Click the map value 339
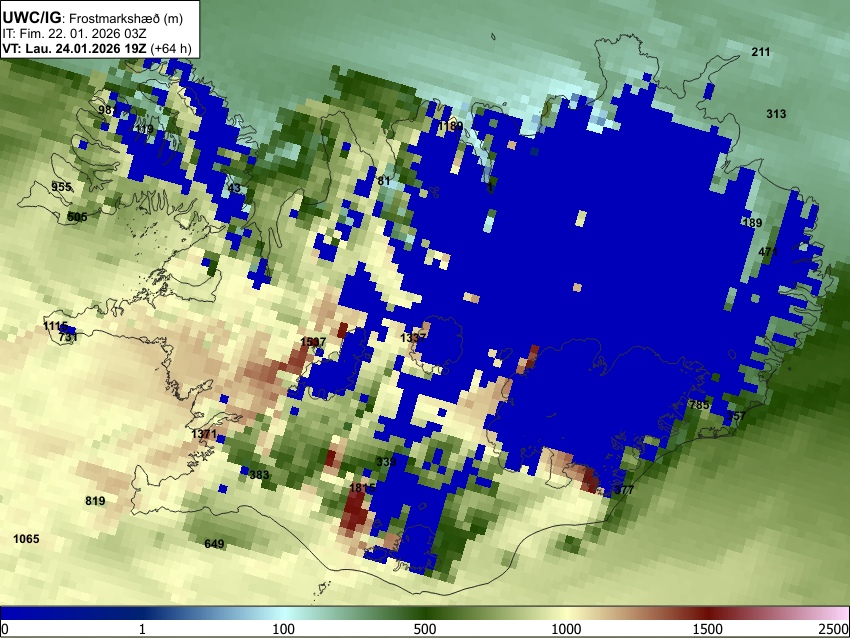This screenshot has width=850, height=638. 386,462
